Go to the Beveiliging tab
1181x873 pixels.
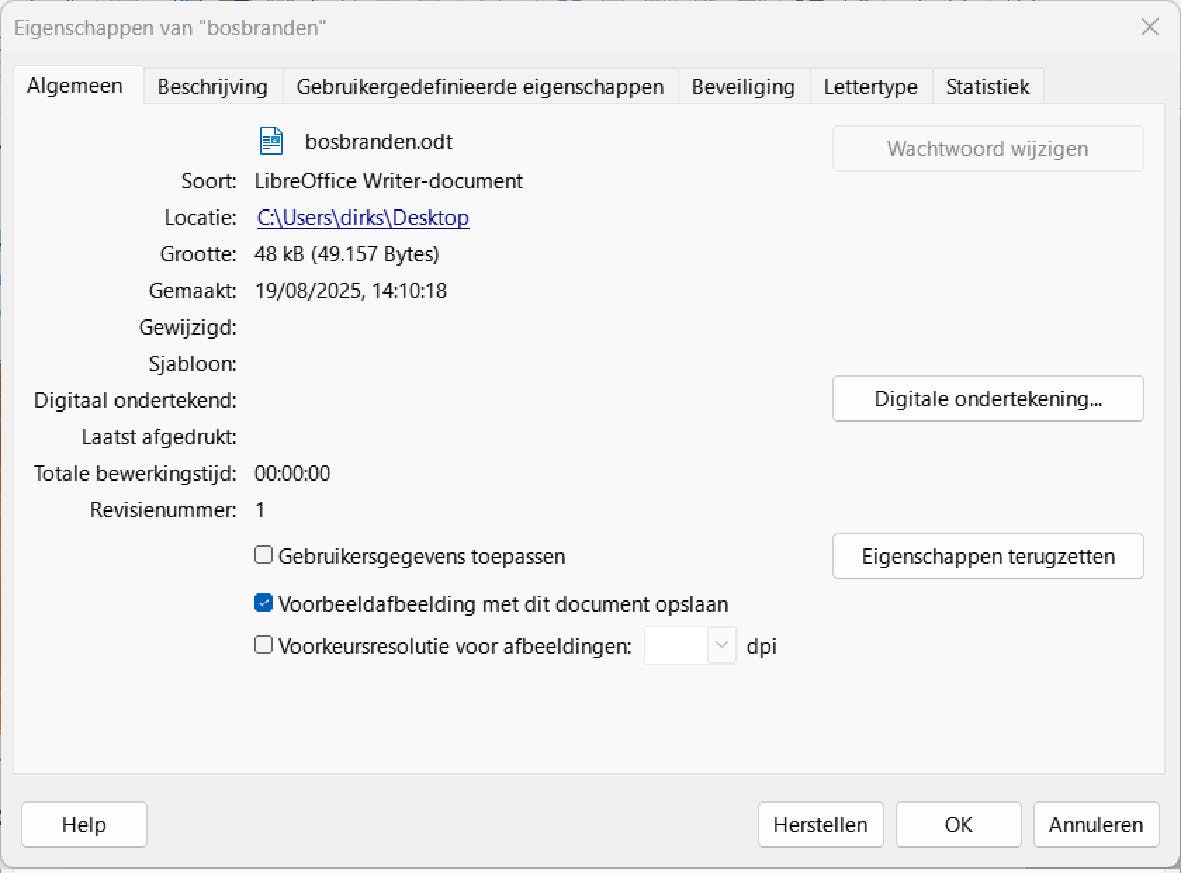tap(743, 87)
